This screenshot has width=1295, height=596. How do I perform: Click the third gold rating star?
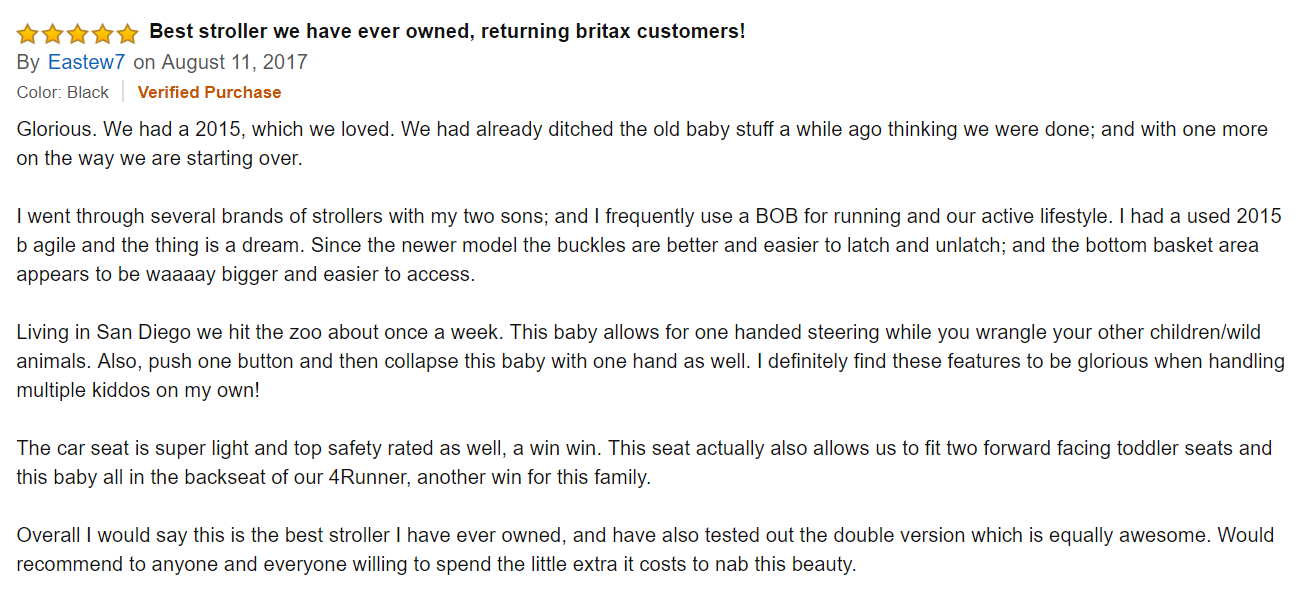[77, 34]
